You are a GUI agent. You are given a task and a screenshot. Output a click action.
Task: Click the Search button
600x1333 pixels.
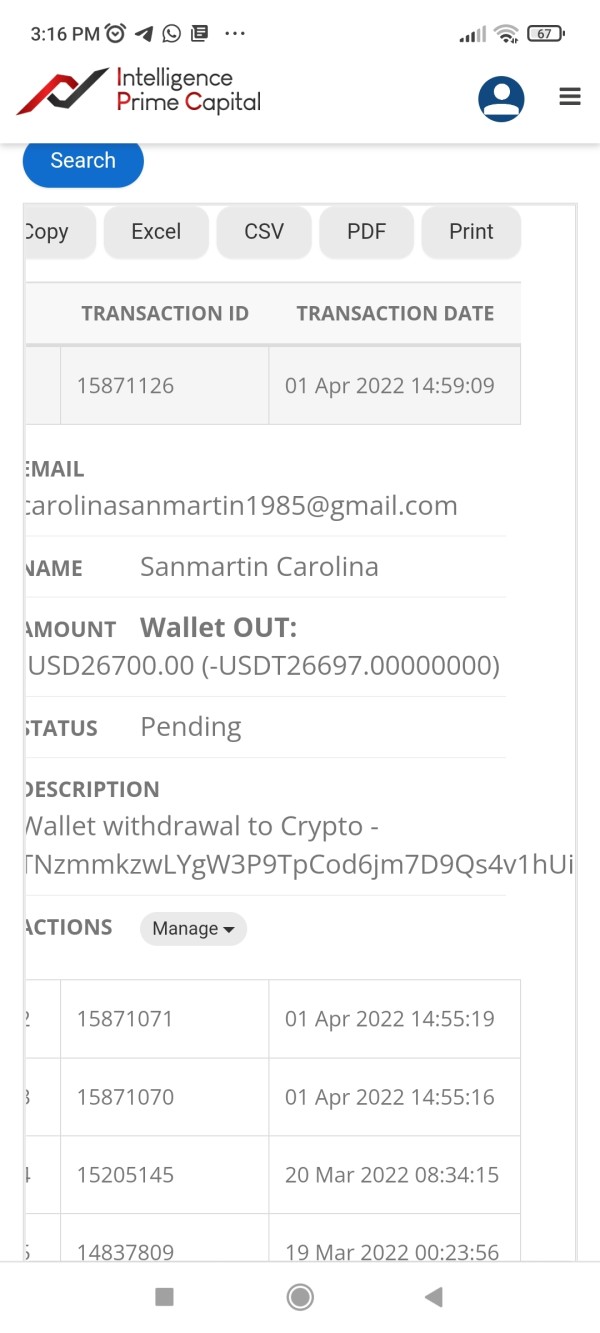tap(83, 161)
